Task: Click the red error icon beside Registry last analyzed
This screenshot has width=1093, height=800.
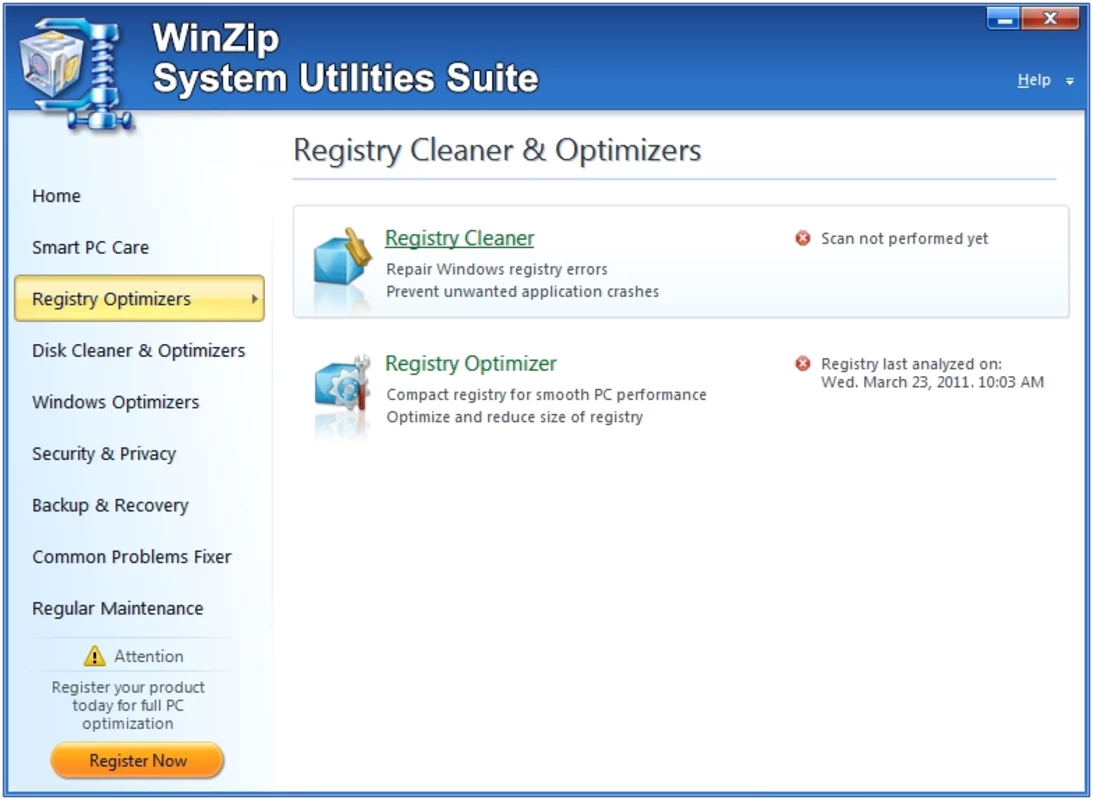Action: coord(803,364)
